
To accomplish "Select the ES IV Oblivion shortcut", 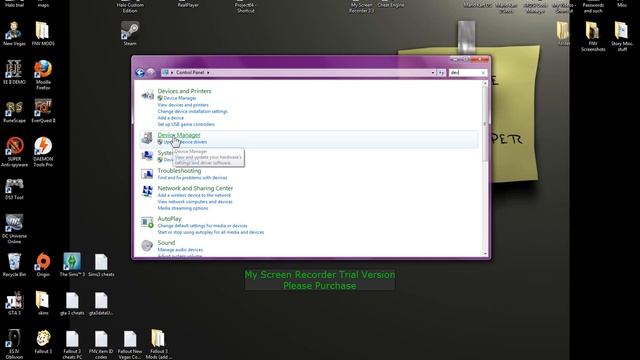I will point(14,344).
